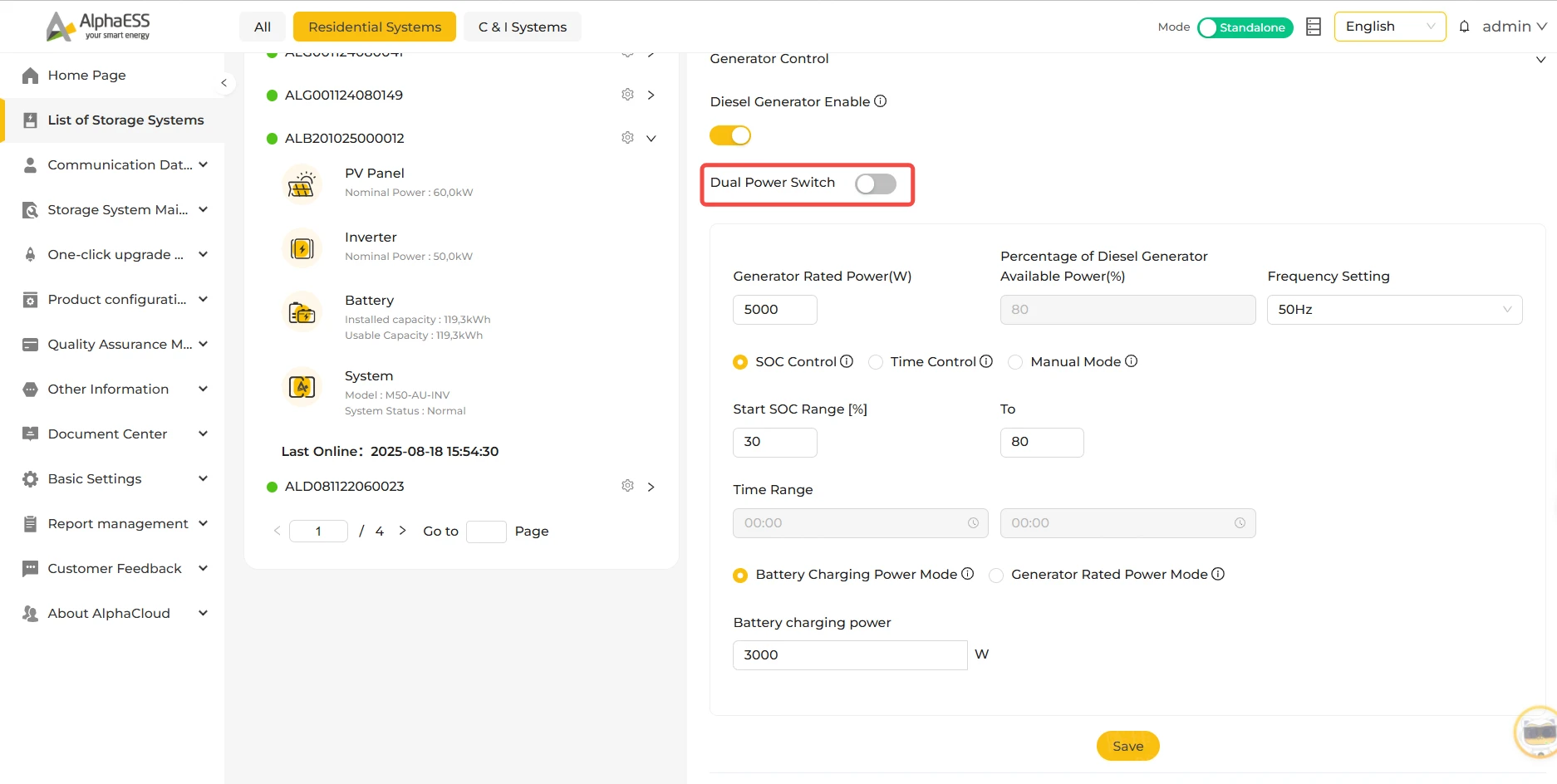Go to next page arrow in pagination

(402, 531)
